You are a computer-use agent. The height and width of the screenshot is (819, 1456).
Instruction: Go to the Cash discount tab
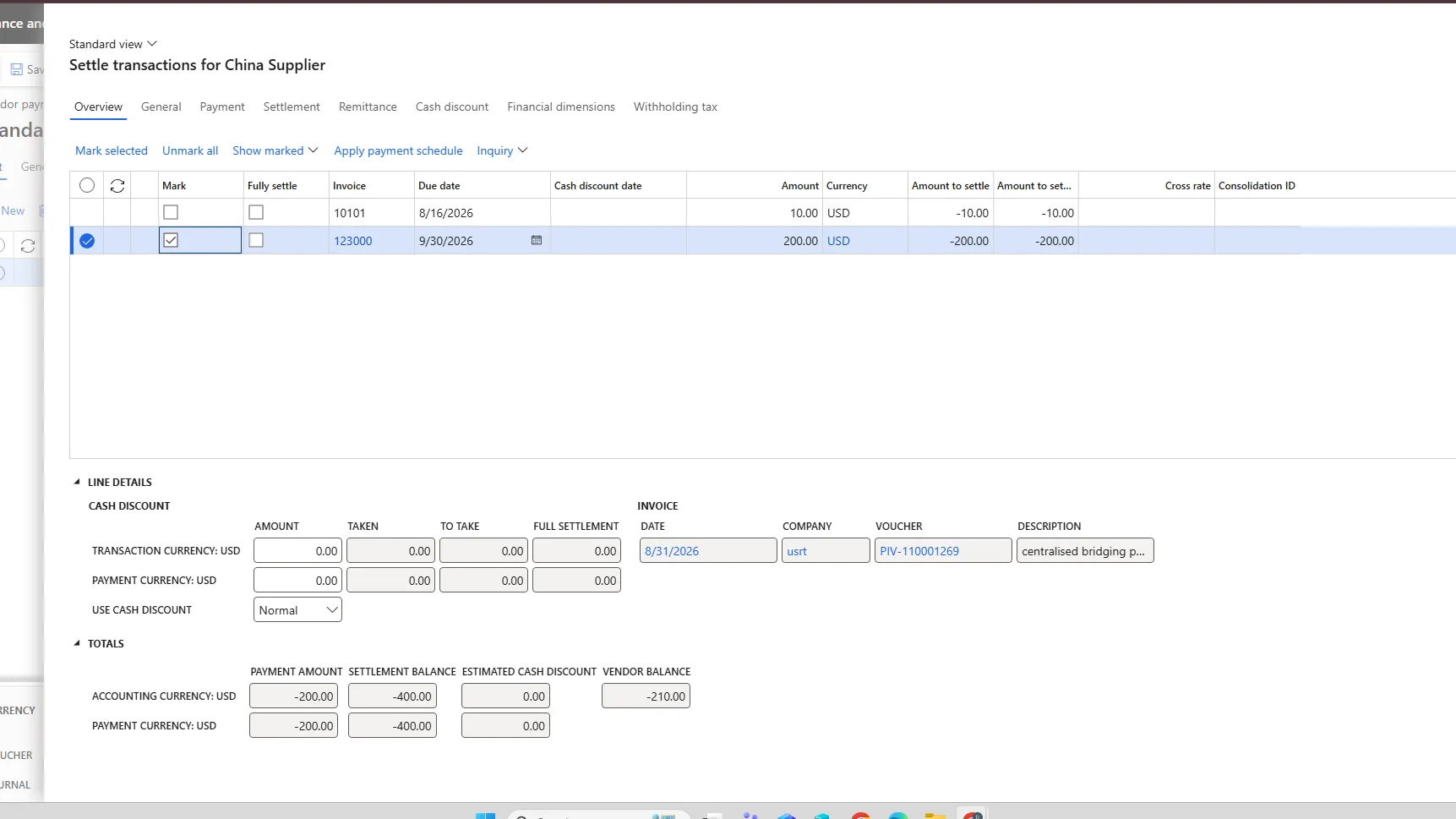452,107
